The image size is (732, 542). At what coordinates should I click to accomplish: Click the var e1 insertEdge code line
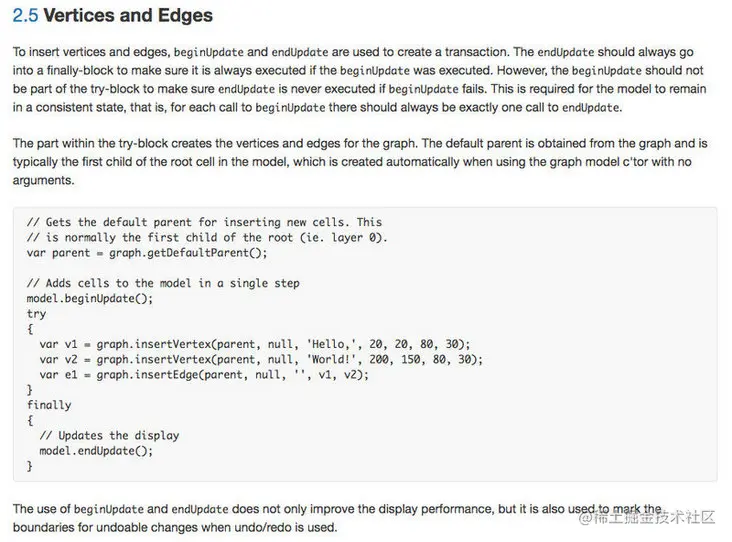204,374
